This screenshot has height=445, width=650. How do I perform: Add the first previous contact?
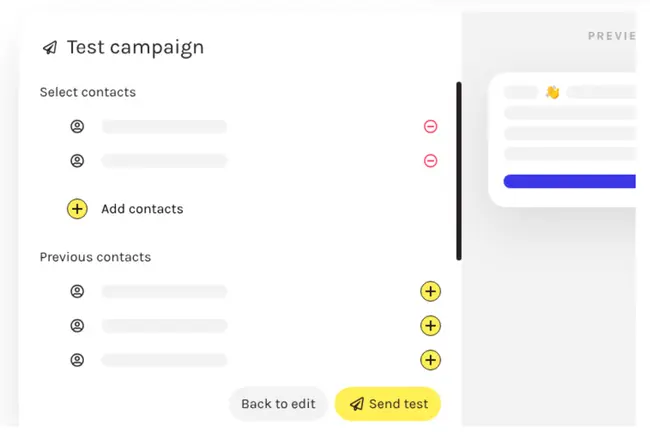[430, 292]
